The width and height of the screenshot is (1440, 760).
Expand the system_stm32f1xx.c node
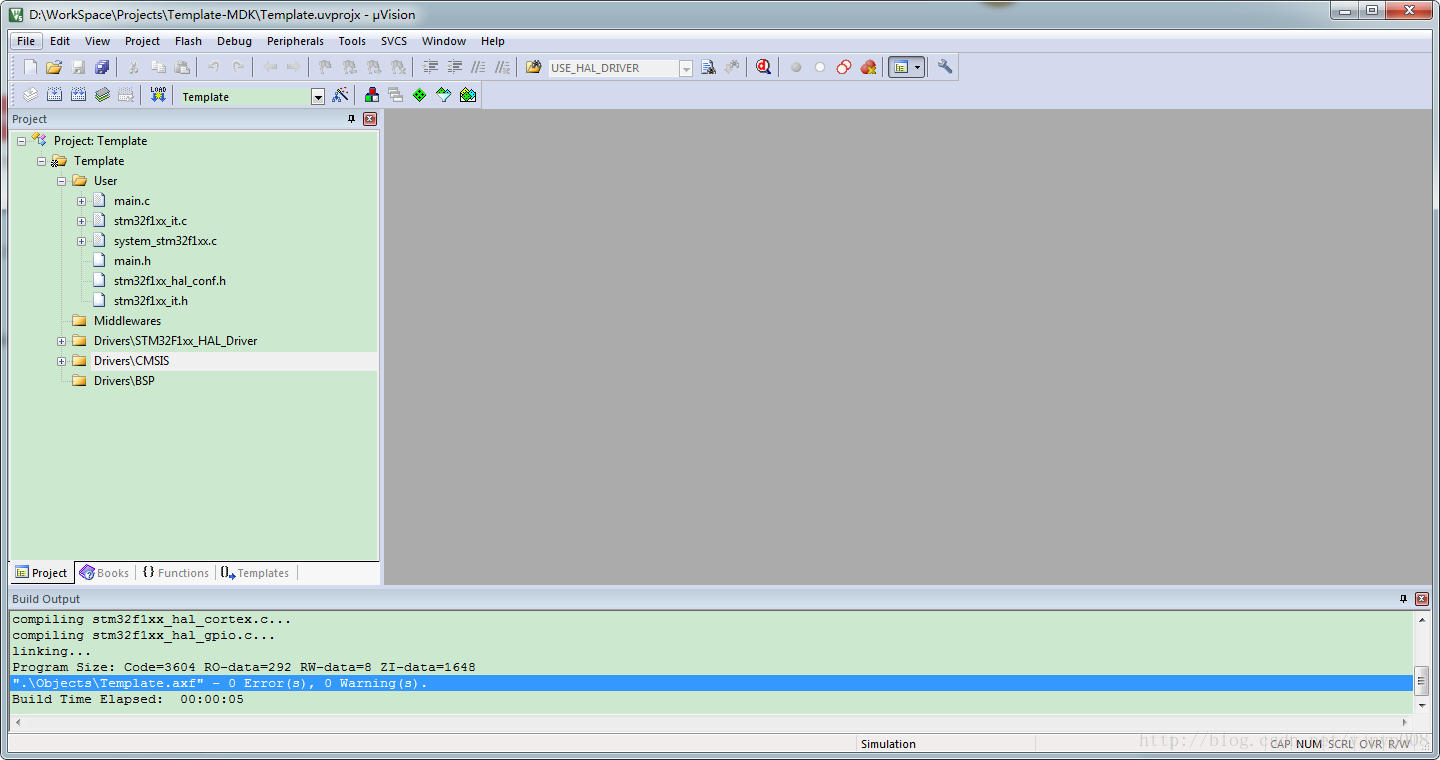point(81,241)
